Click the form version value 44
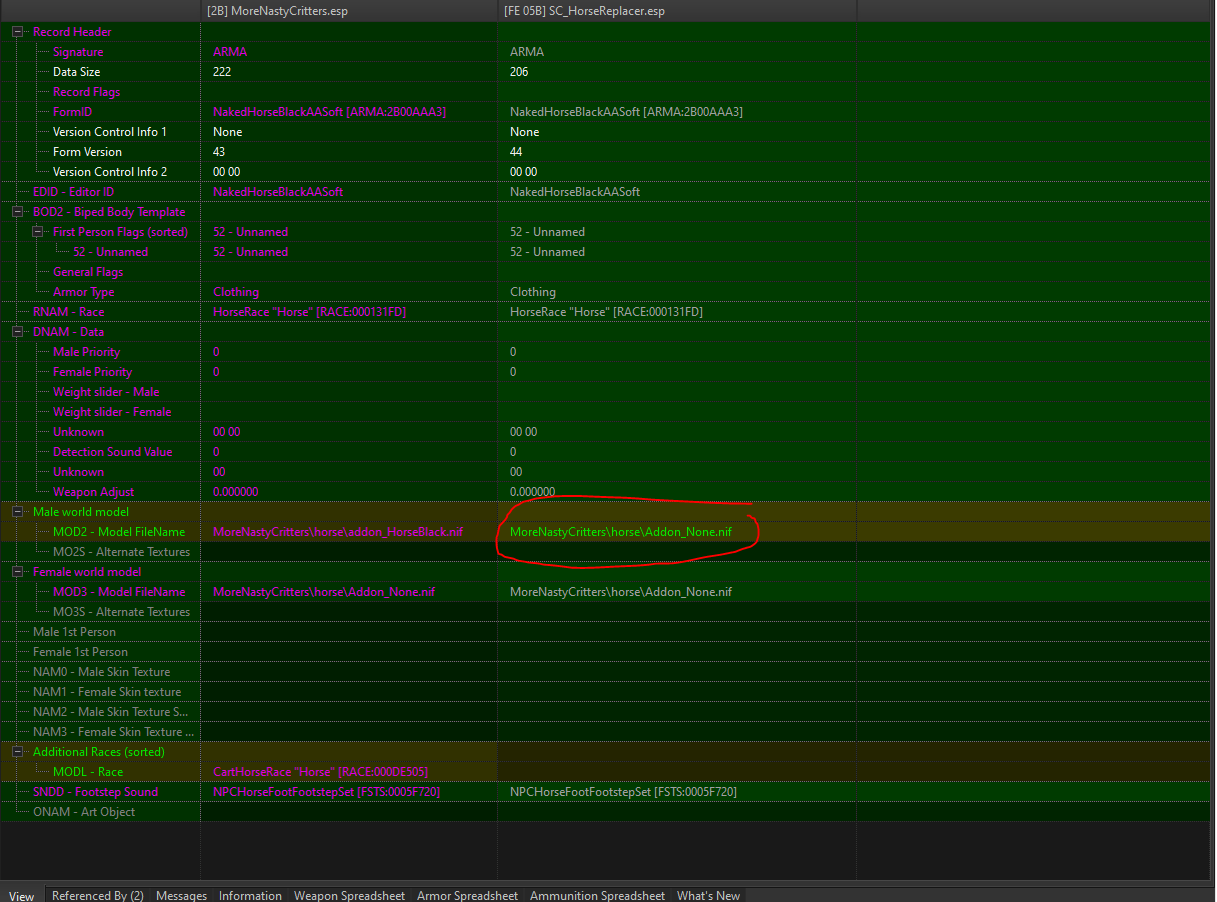The image size is (1217, 902). (516, 152)
